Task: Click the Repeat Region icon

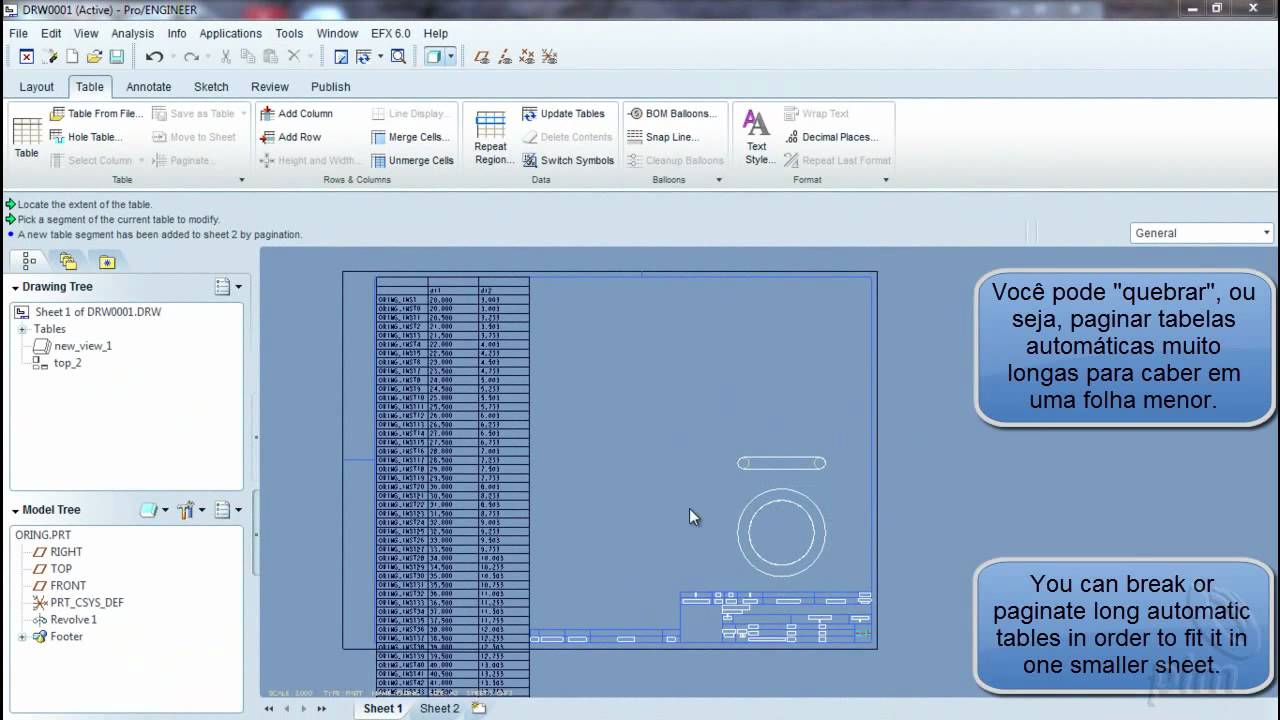Action: (490, 125)
